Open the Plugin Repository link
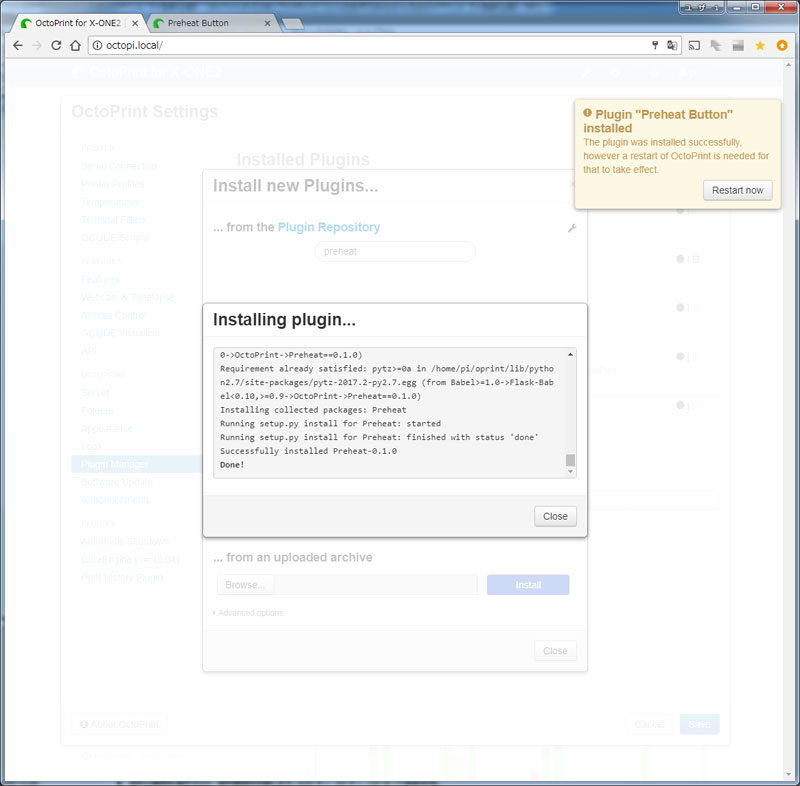This screenshot has height=786, width=800. (x=329, y=227)
